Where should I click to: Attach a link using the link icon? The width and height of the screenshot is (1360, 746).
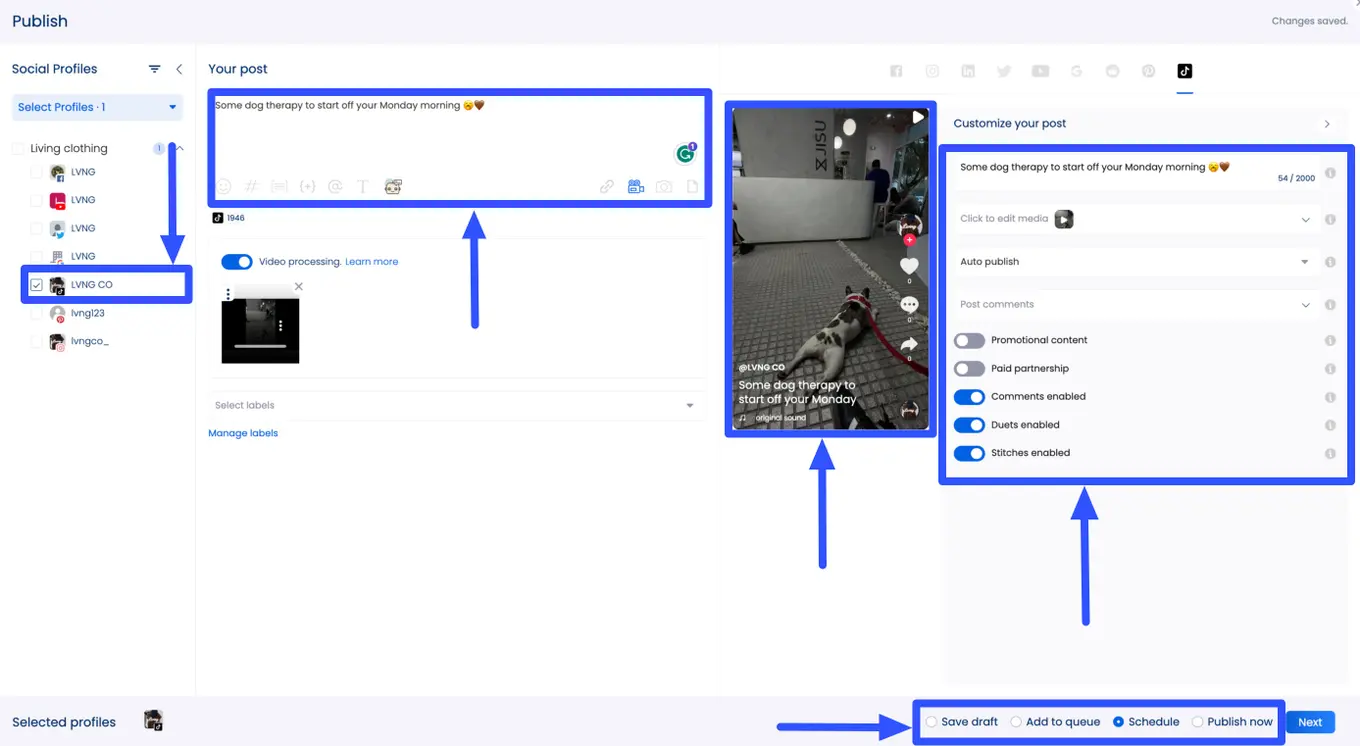click(x=607, y=186)
